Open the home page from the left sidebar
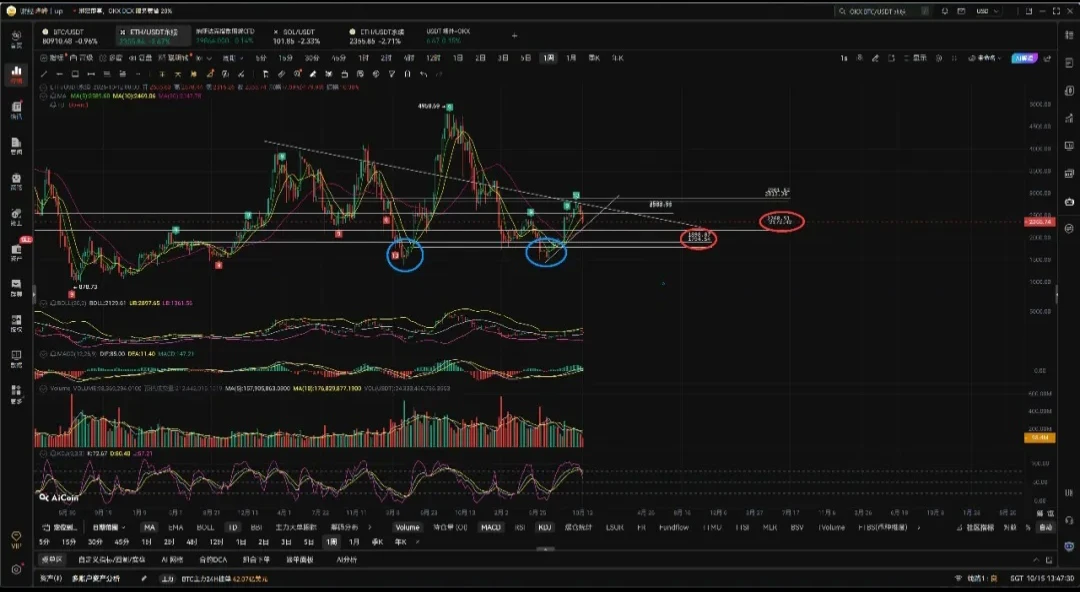This screenshot has height=592, width=1080. 17,39
